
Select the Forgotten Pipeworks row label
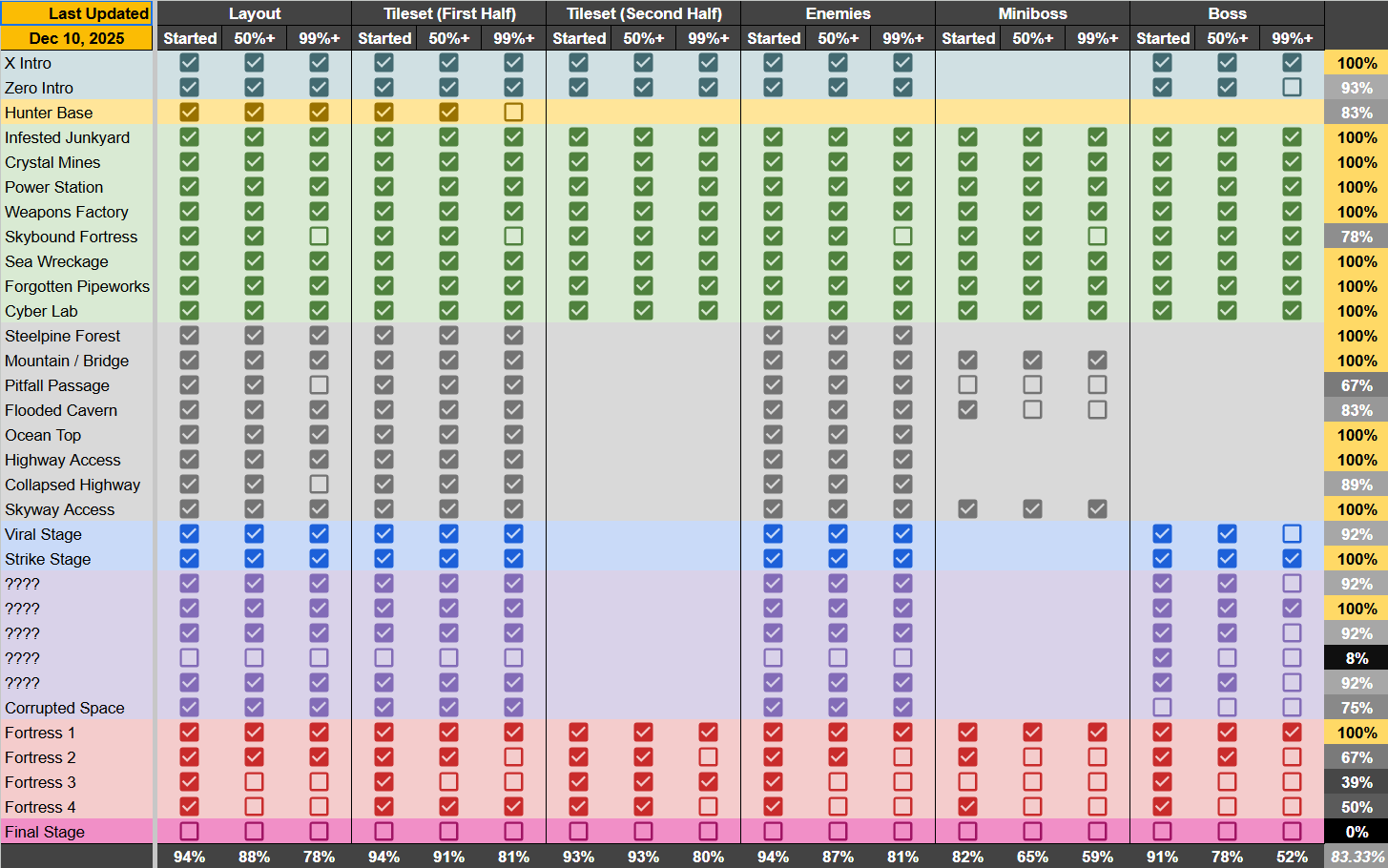coord(76,286)
